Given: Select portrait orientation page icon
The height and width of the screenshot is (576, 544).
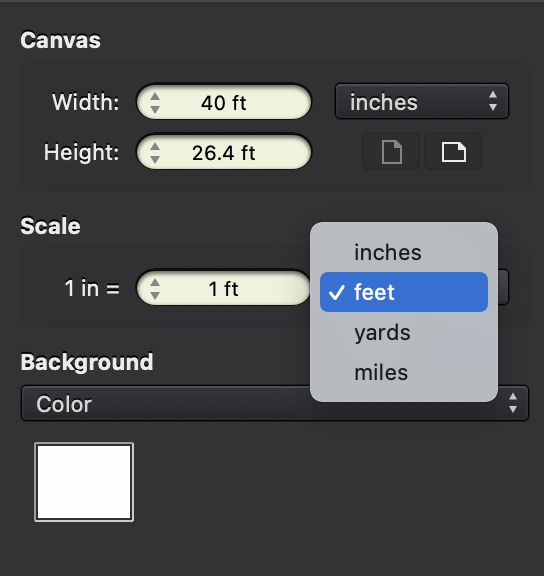Looking at the screenshot, I should coord(391,152).
